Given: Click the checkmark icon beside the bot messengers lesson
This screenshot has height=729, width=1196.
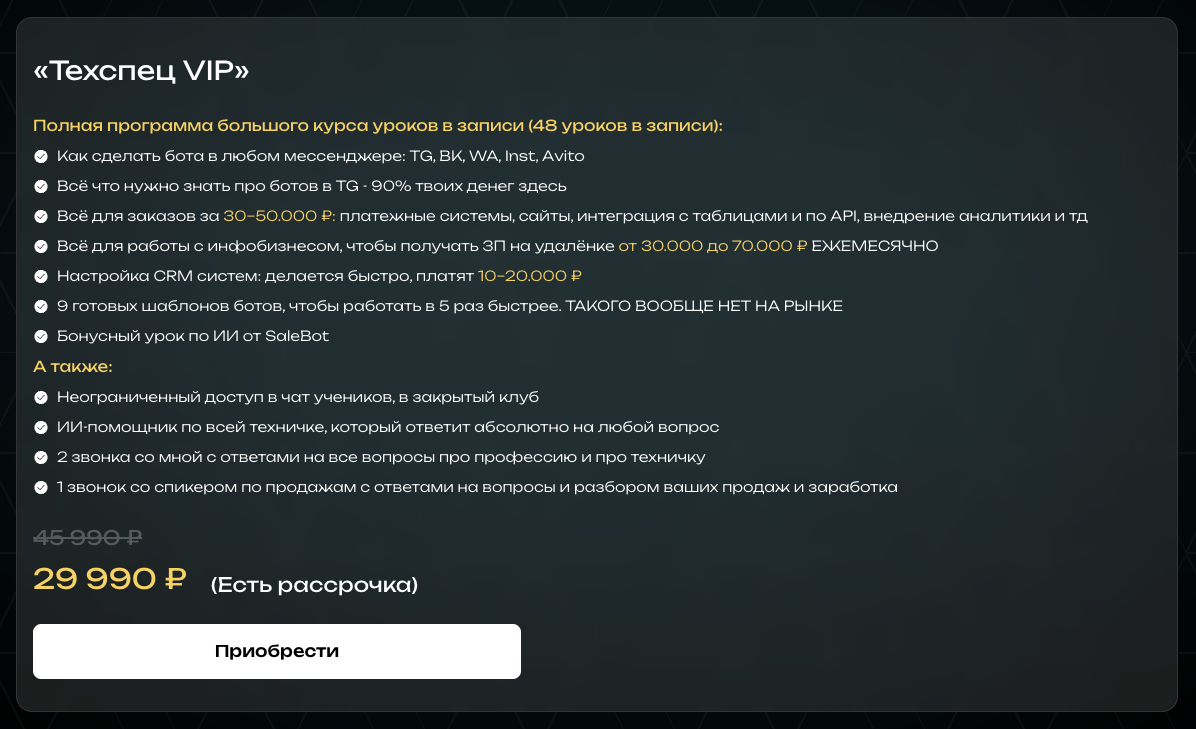Looking at the screenshot, I should coord(40,156).
